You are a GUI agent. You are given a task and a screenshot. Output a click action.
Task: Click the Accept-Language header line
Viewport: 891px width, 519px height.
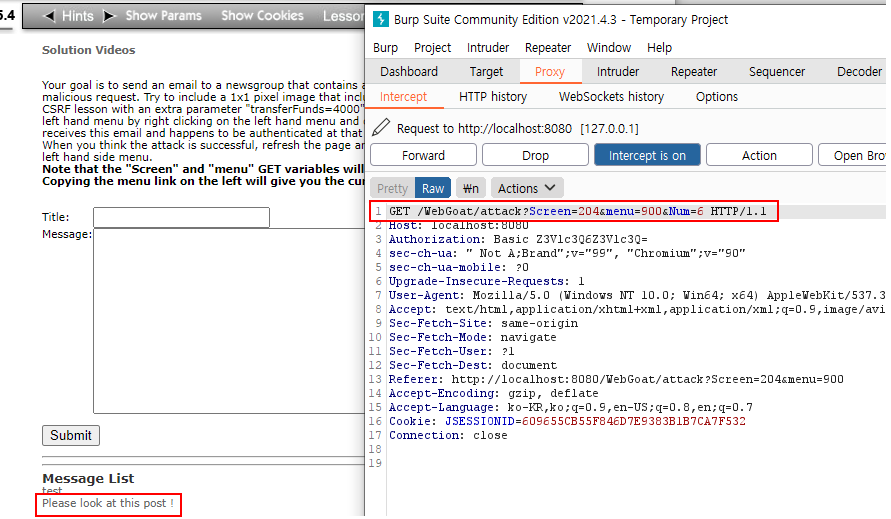pyautogui.click(x=571, y=407)
